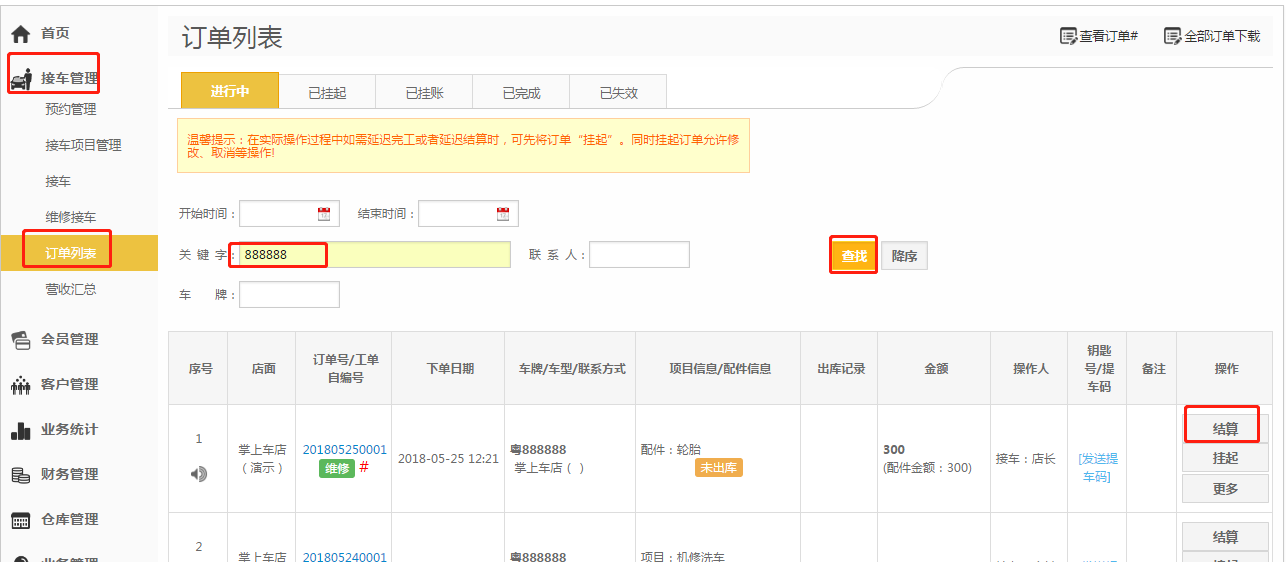1286x562 pixels.
Task: Open the end time calendar picker icon
Action: [x=503, y=214]
